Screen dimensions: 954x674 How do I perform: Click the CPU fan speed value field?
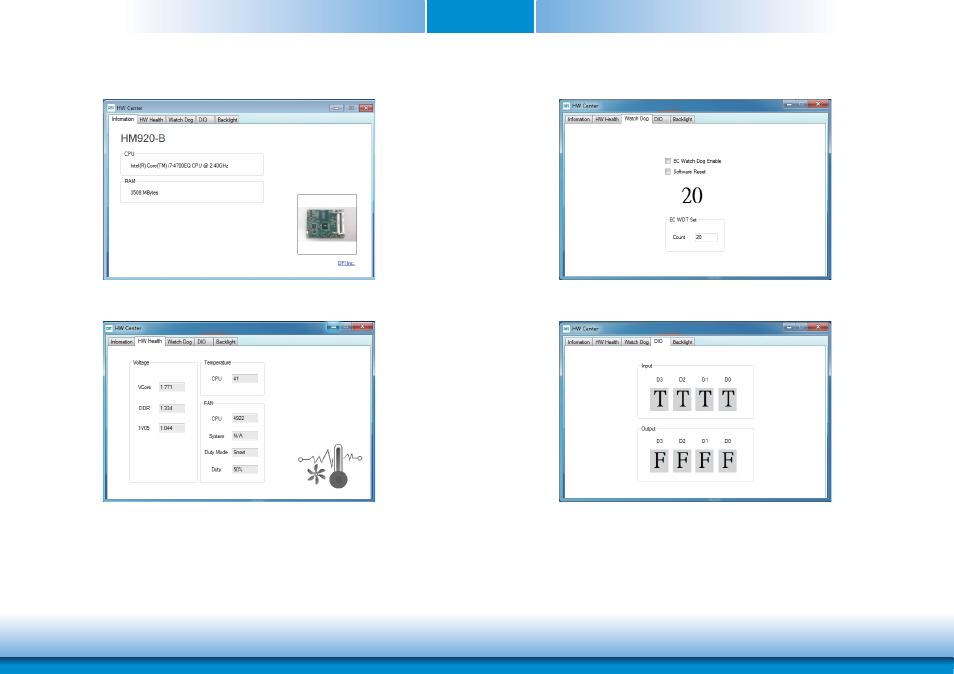(x=245, y=418)
